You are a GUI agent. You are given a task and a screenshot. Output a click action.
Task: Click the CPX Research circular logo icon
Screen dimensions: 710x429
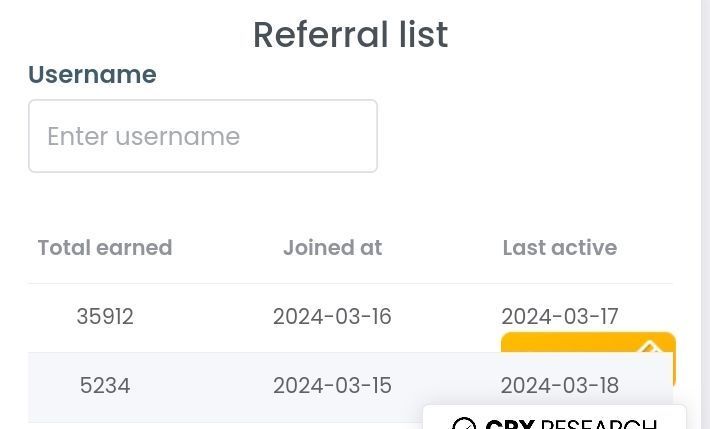(464, 424)
